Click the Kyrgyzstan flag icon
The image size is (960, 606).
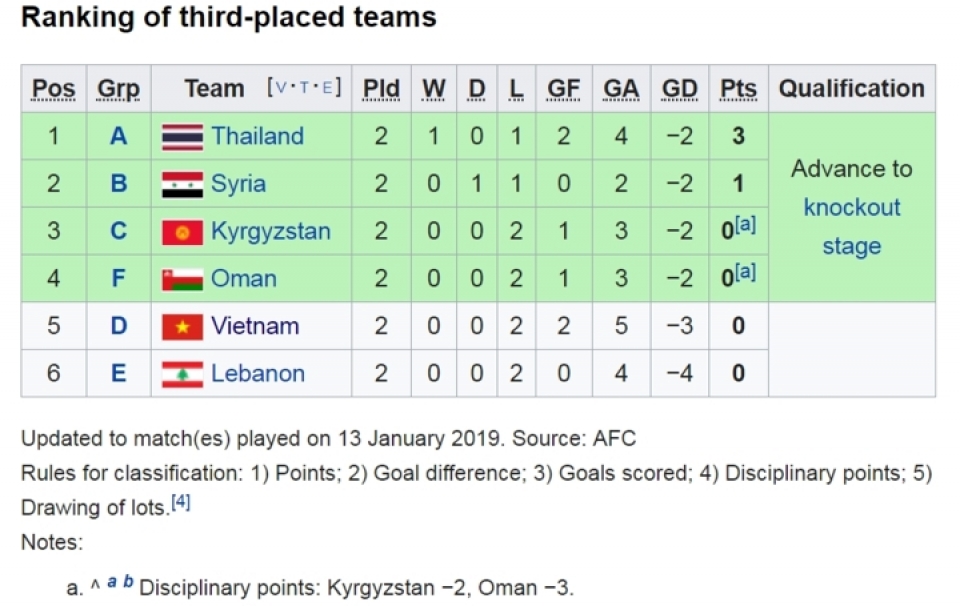coord(182,232)
